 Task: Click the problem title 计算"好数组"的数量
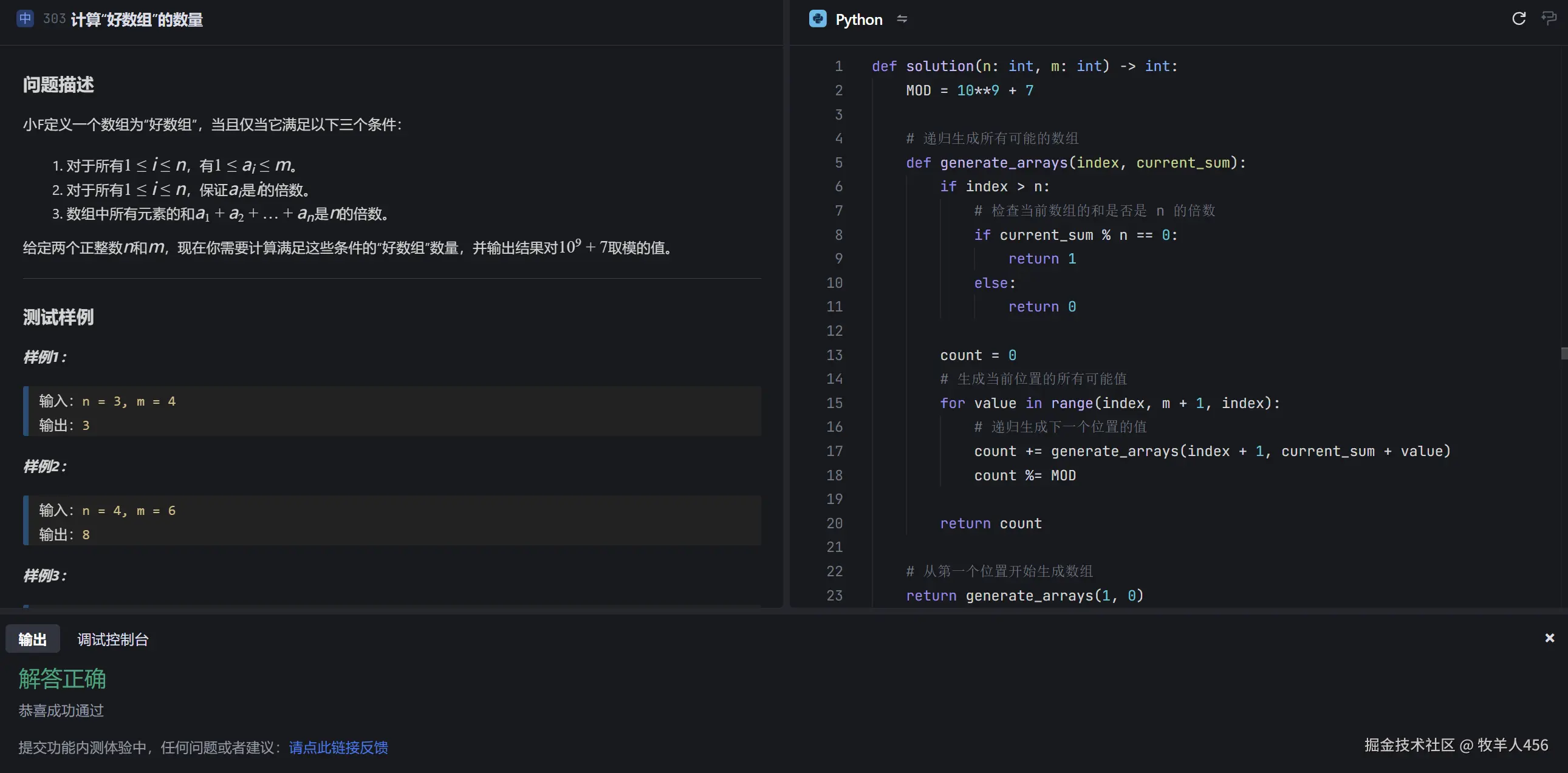136,19
